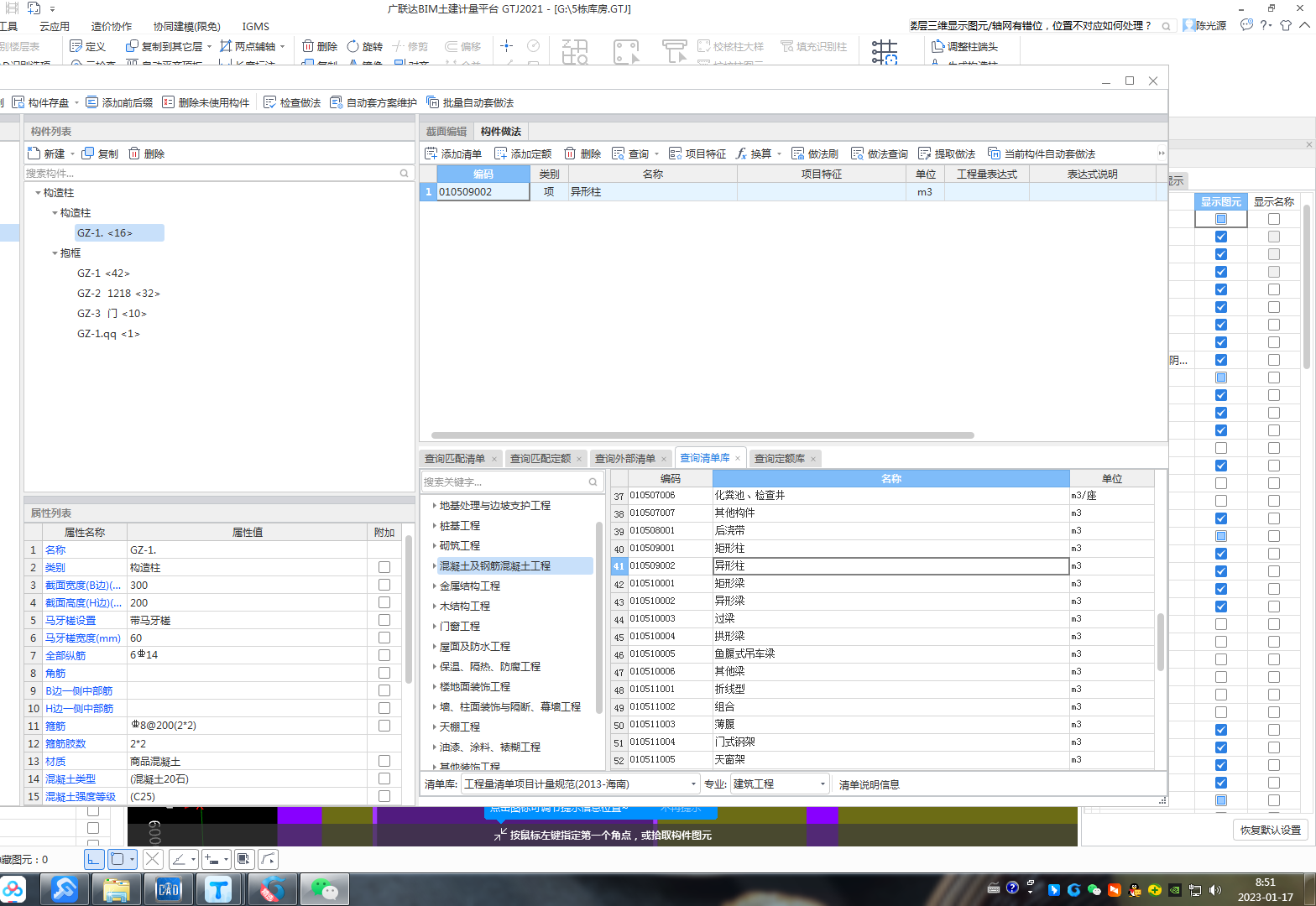Switch to 查询匹配清单 tab
This screenshot has width=1316, height=906.
454,459
